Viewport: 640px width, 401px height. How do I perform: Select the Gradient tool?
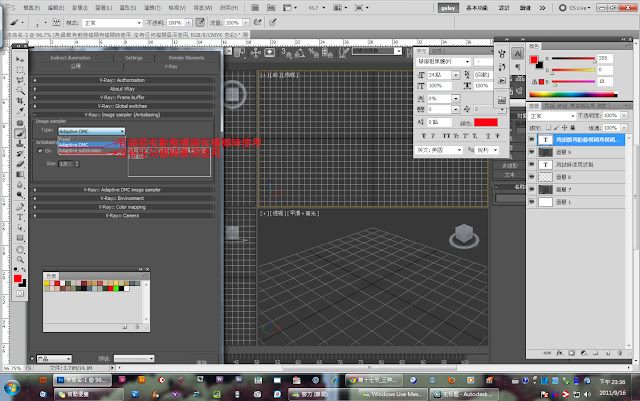(x=20, y=174)
